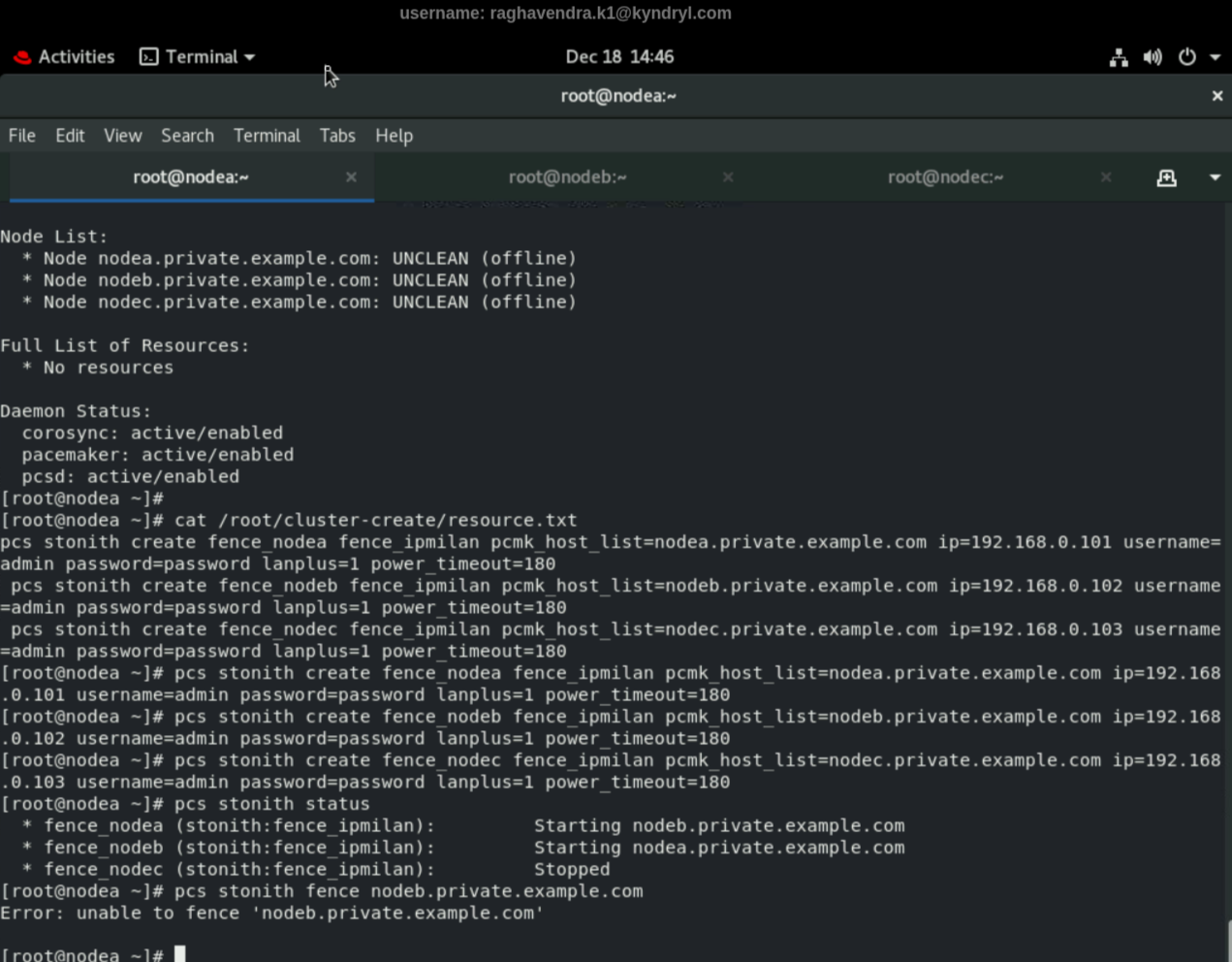Screen dimensions: 1232x962
Task: Click 'pcs stonith fence nodeb.private.example.com' command
Action: point(409,891)
